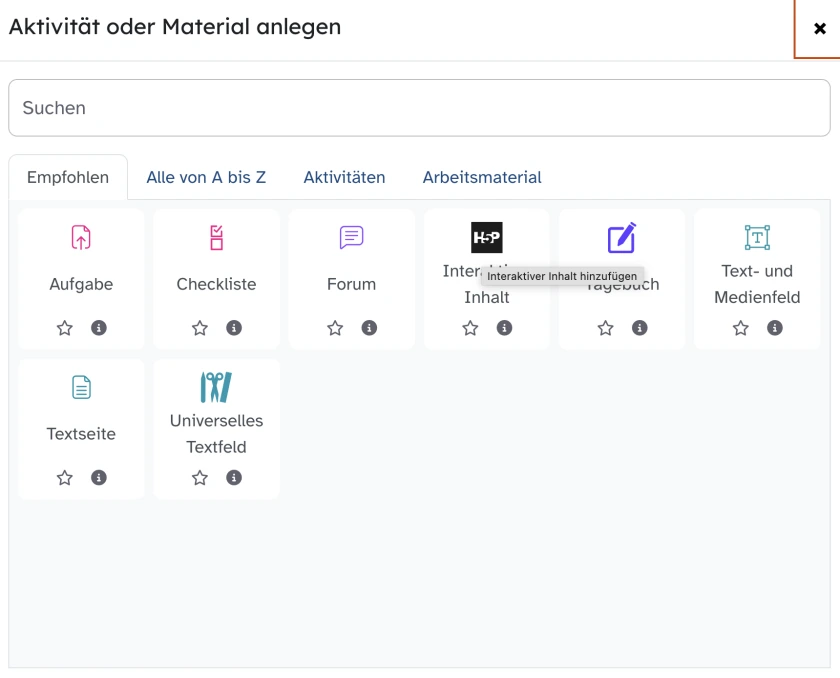Toggle favorite star for Tagebuch

click(x=606, y=328)
